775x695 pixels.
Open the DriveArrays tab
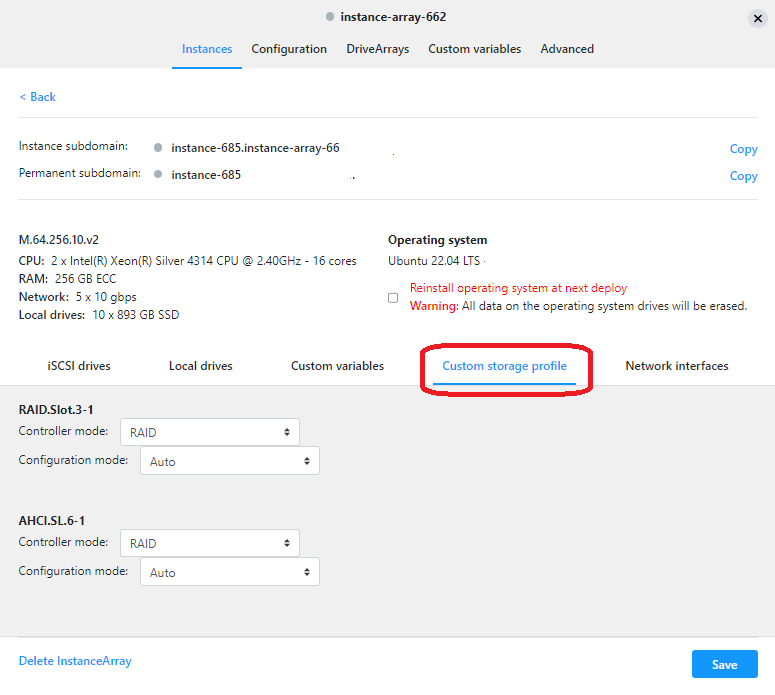click(x=377, y=49)
